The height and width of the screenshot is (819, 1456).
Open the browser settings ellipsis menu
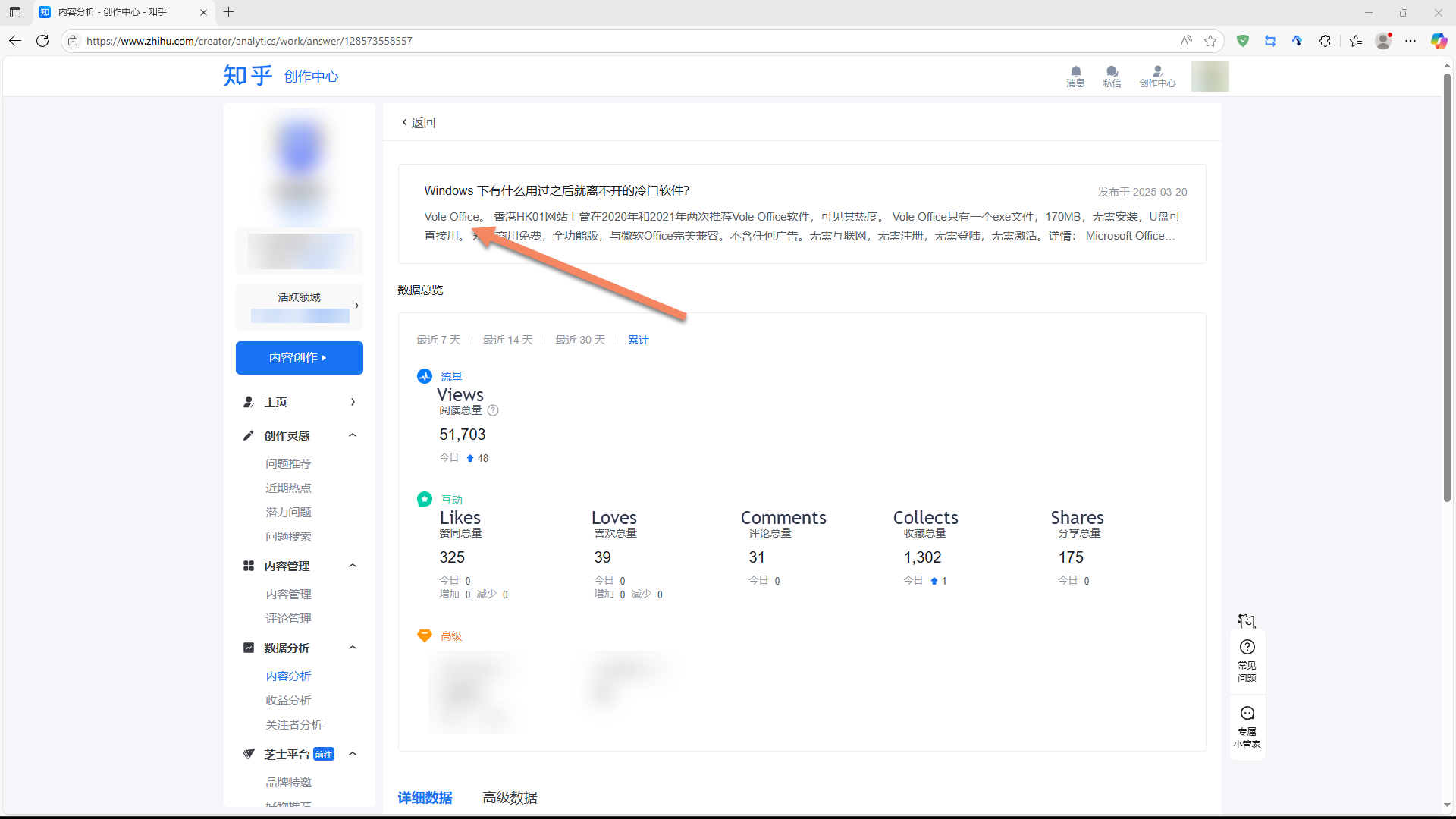[x=1410, y=41]
